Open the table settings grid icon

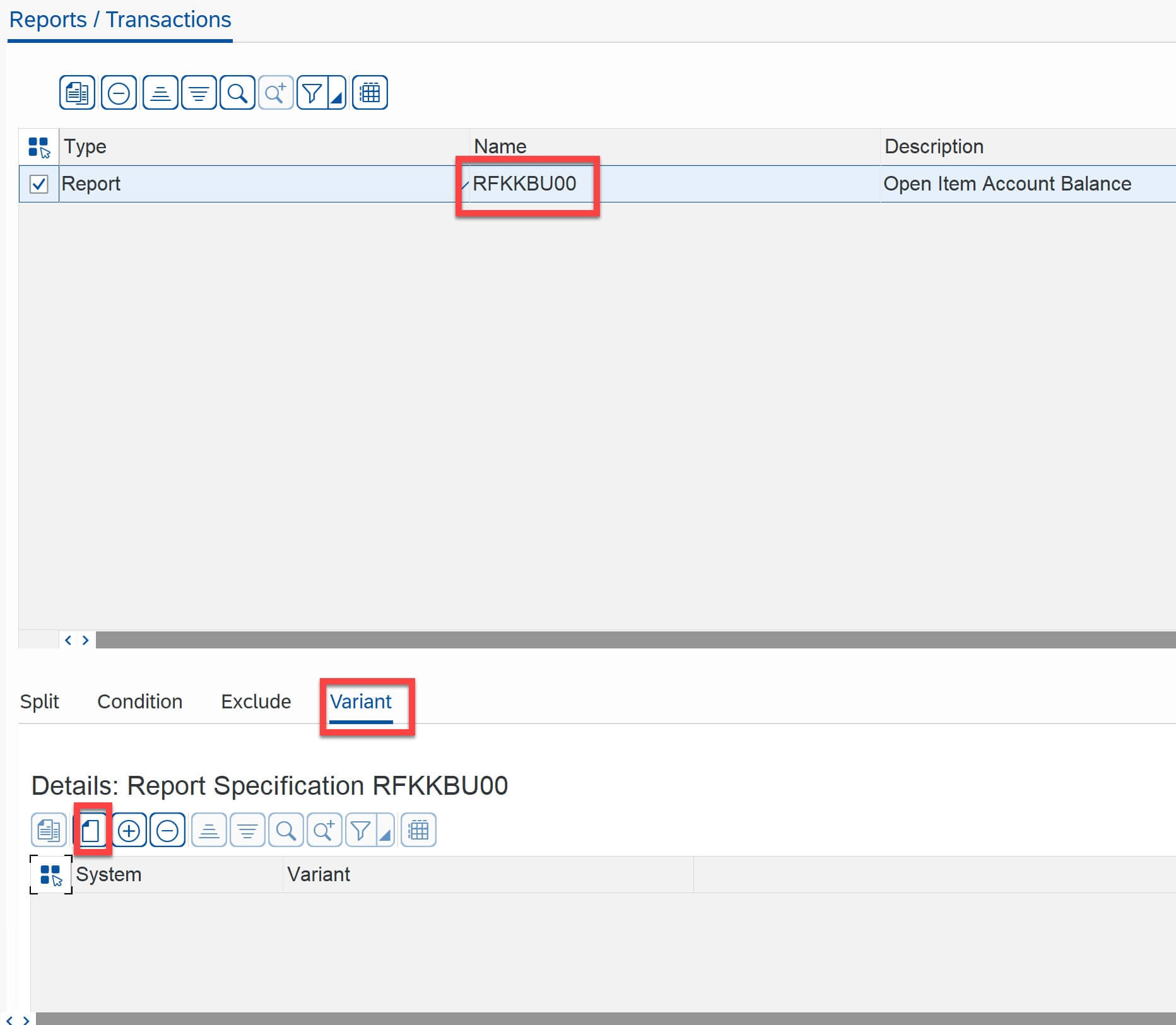tap(370, 92)
